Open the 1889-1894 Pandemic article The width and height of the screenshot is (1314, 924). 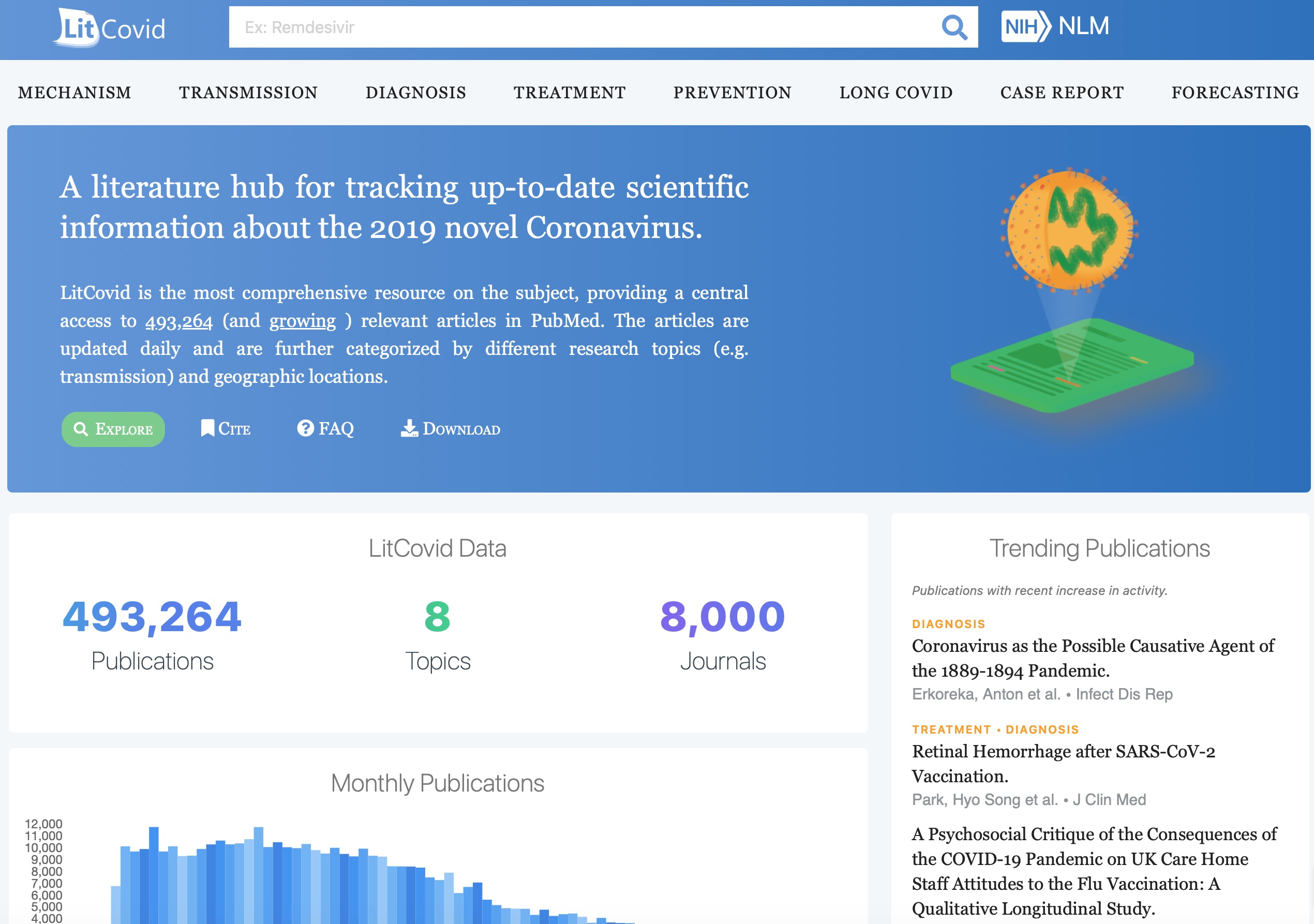pyautogui.click(x=1093, y=658)
